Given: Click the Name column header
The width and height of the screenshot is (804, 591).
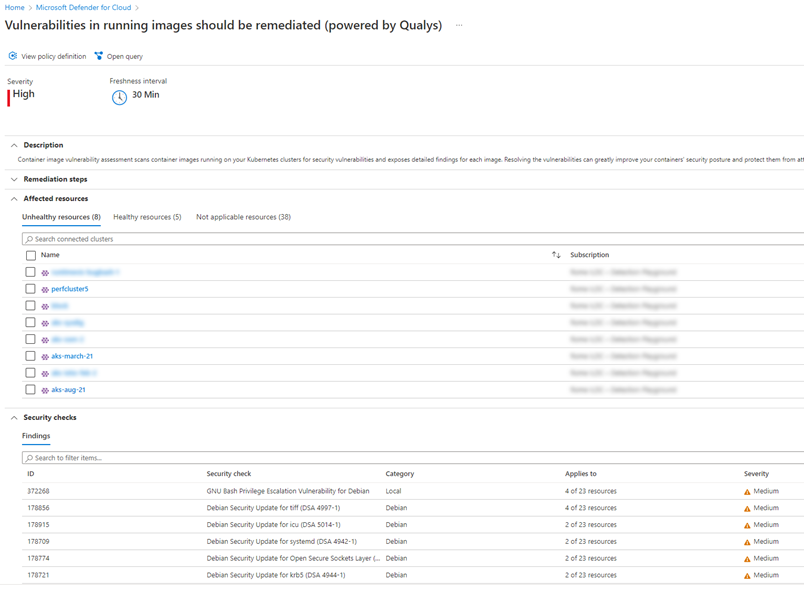Looking at the screenshot, I should click(50, 255).
